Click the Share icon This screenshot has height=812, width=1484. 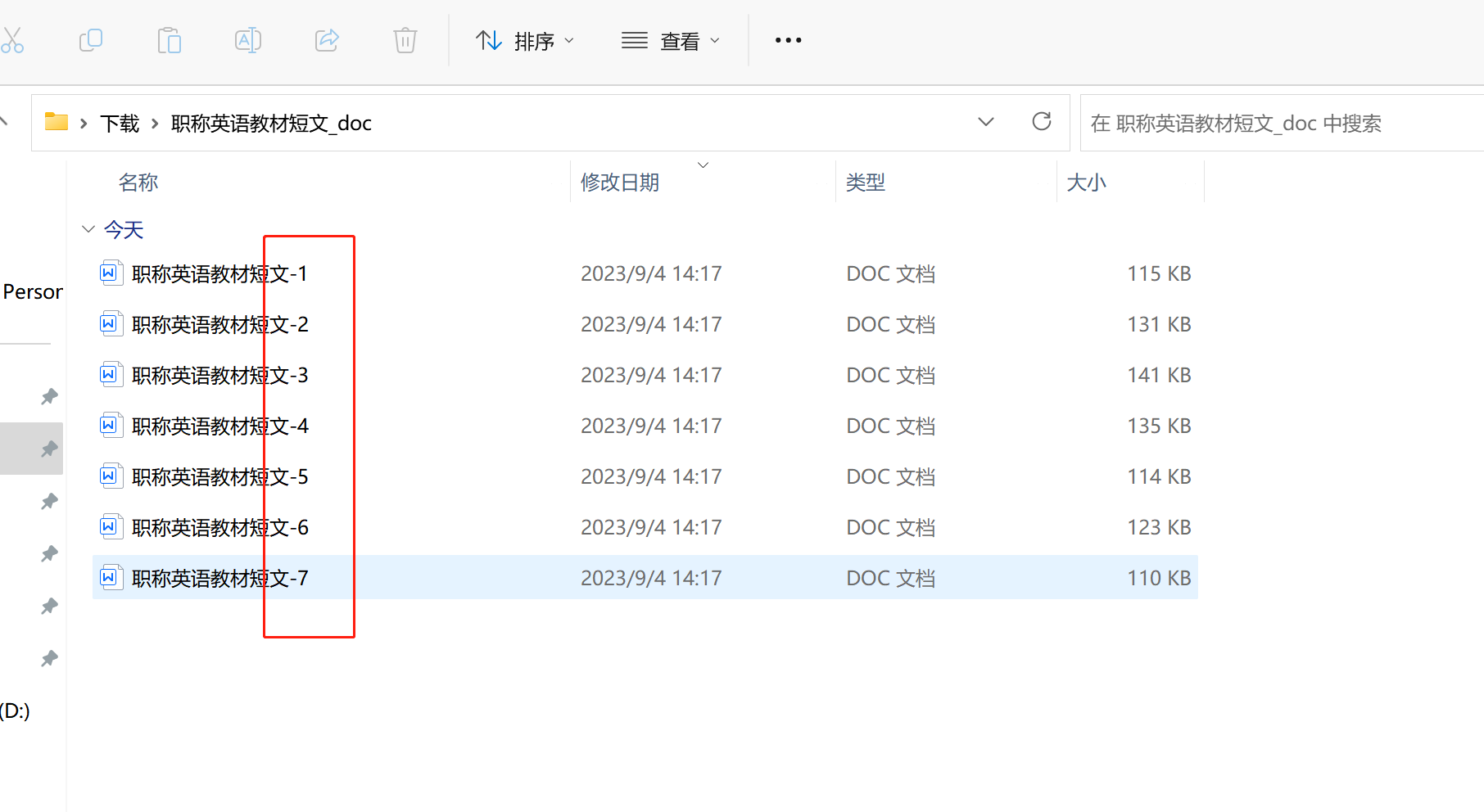tap(326, 39)
